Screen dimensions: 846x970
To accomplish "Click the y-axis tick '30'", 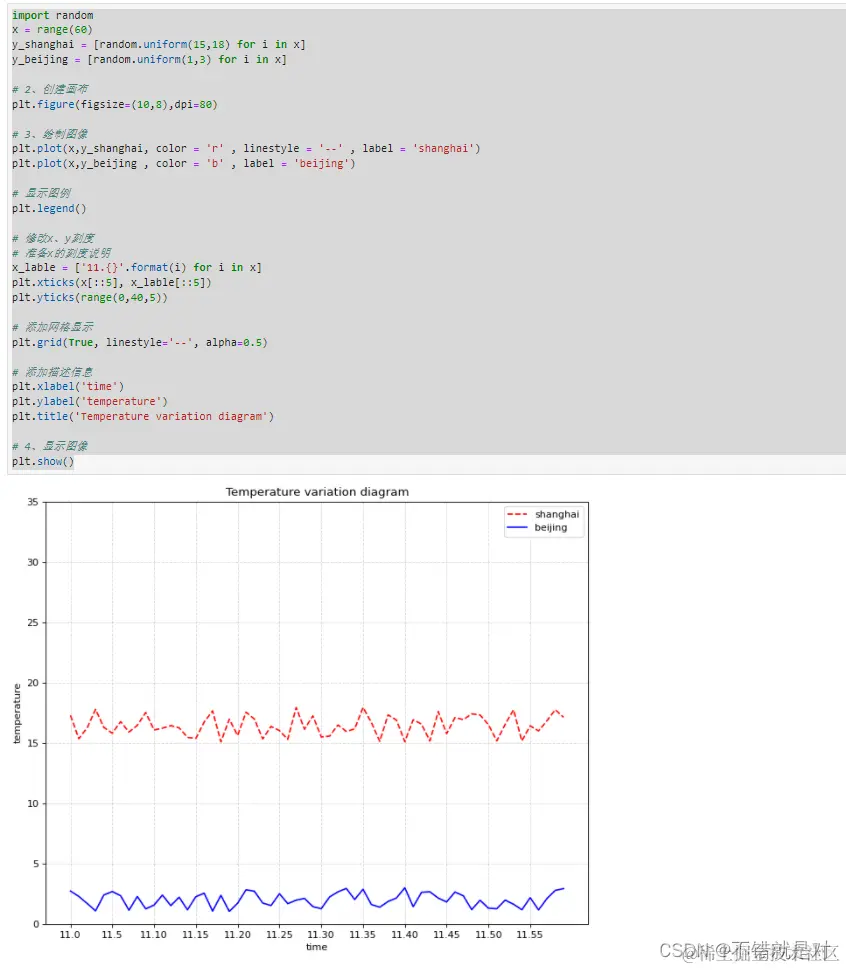I will pyautogui.click(x=33, y=562).
